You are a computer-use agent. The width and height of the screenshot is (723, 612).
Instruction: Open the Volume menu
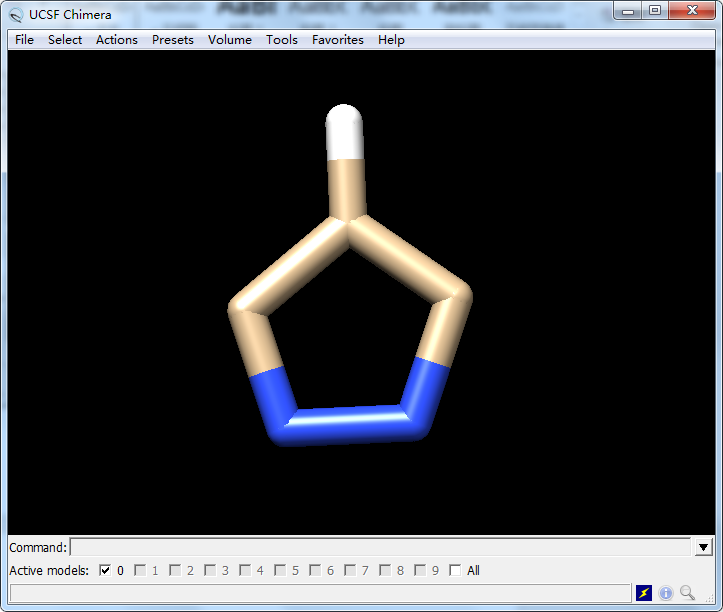[x=230, y=40]
